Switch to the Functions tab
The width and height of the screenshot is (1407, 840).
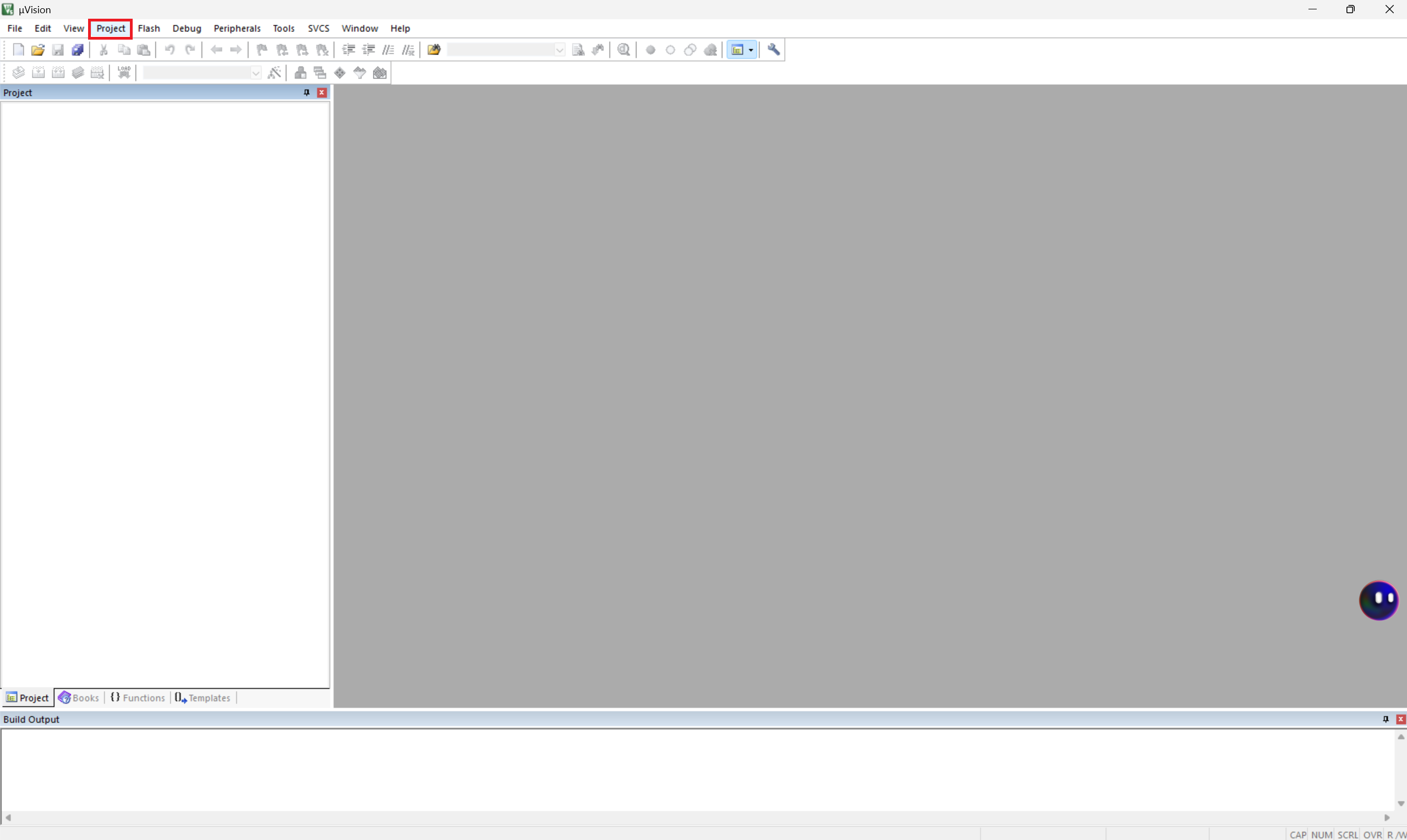click(138, 697)
